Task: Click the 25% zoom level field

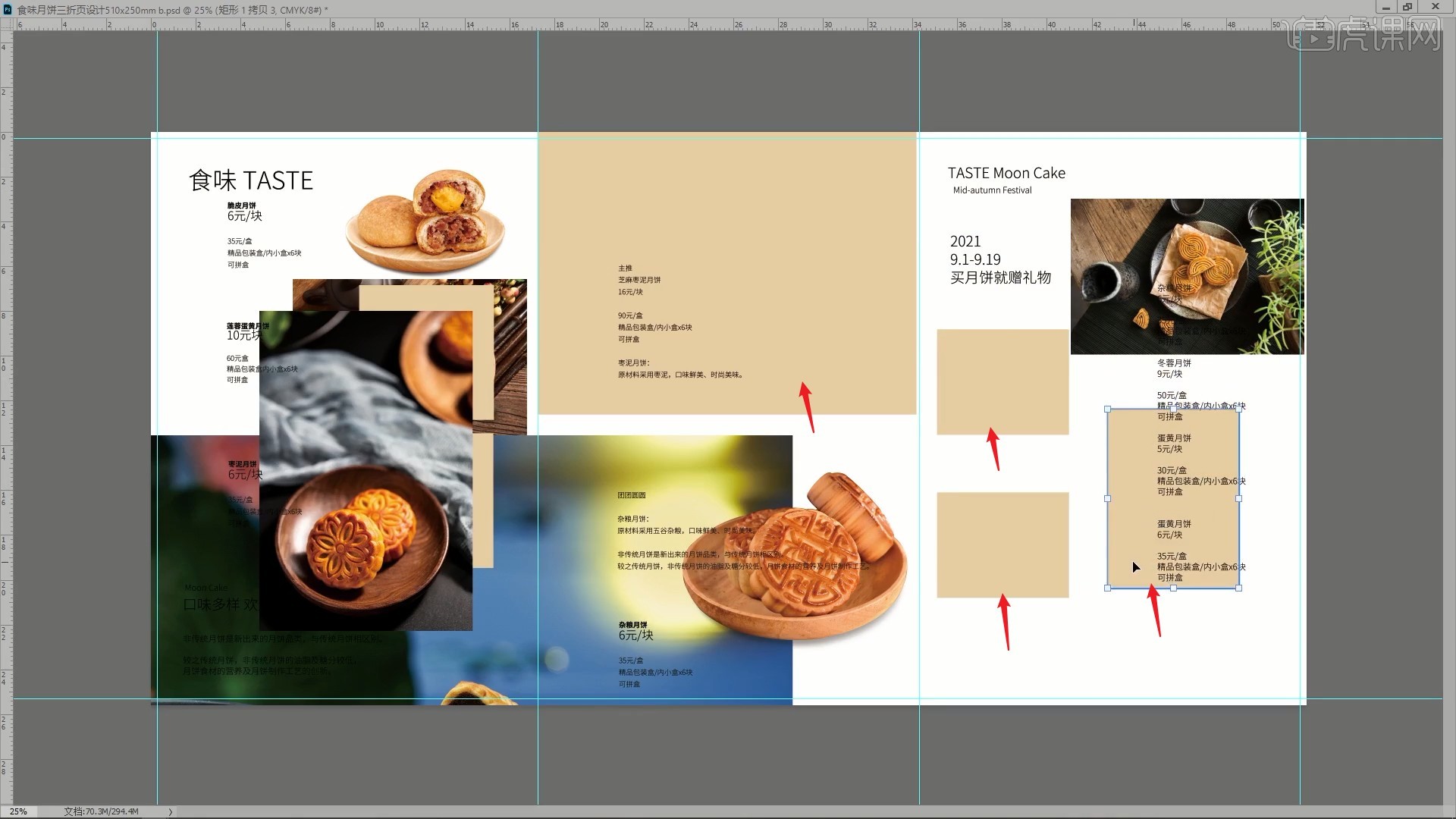Action: coord(18,811)
